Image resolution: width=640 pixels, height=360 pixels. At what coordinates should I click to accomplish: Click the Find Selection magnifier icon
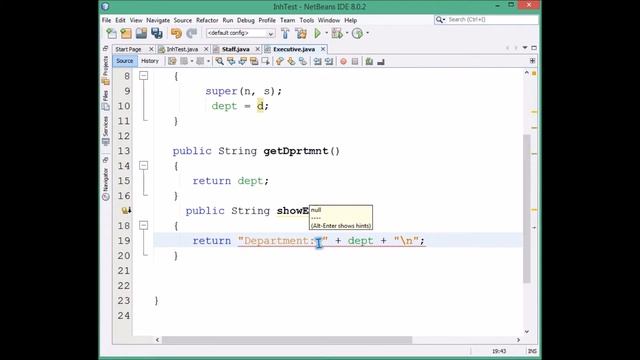tap(220, 61)
